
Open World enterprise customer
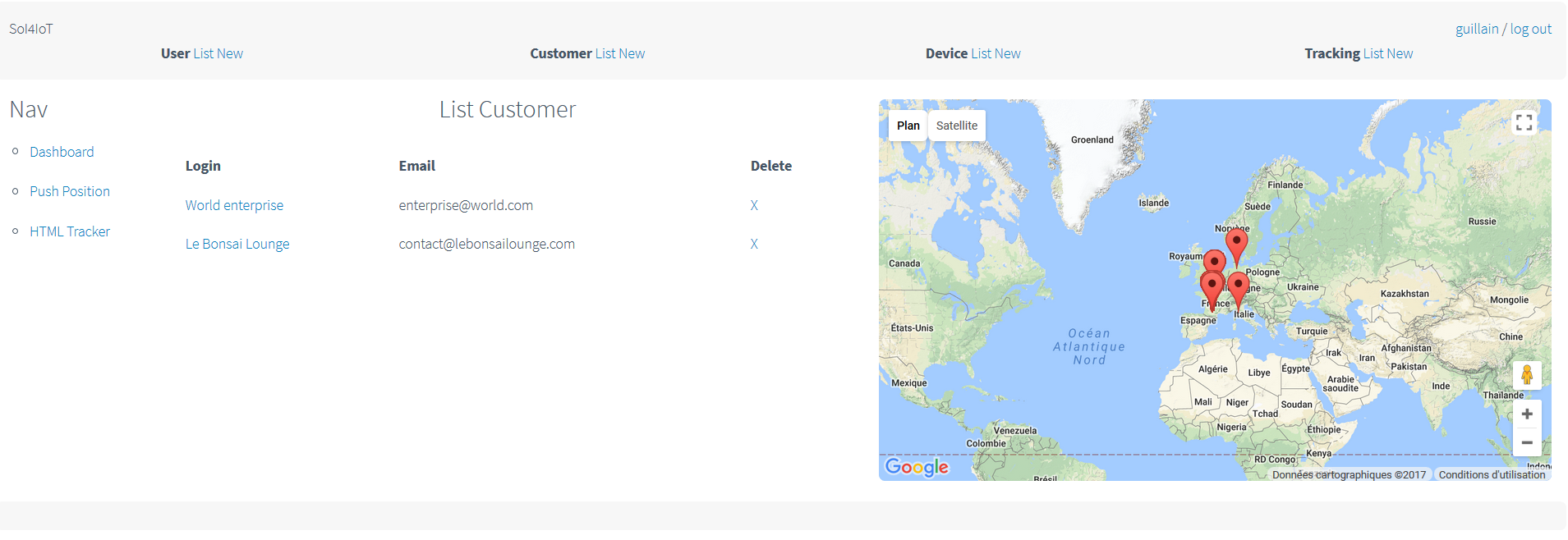coord(234,205)
